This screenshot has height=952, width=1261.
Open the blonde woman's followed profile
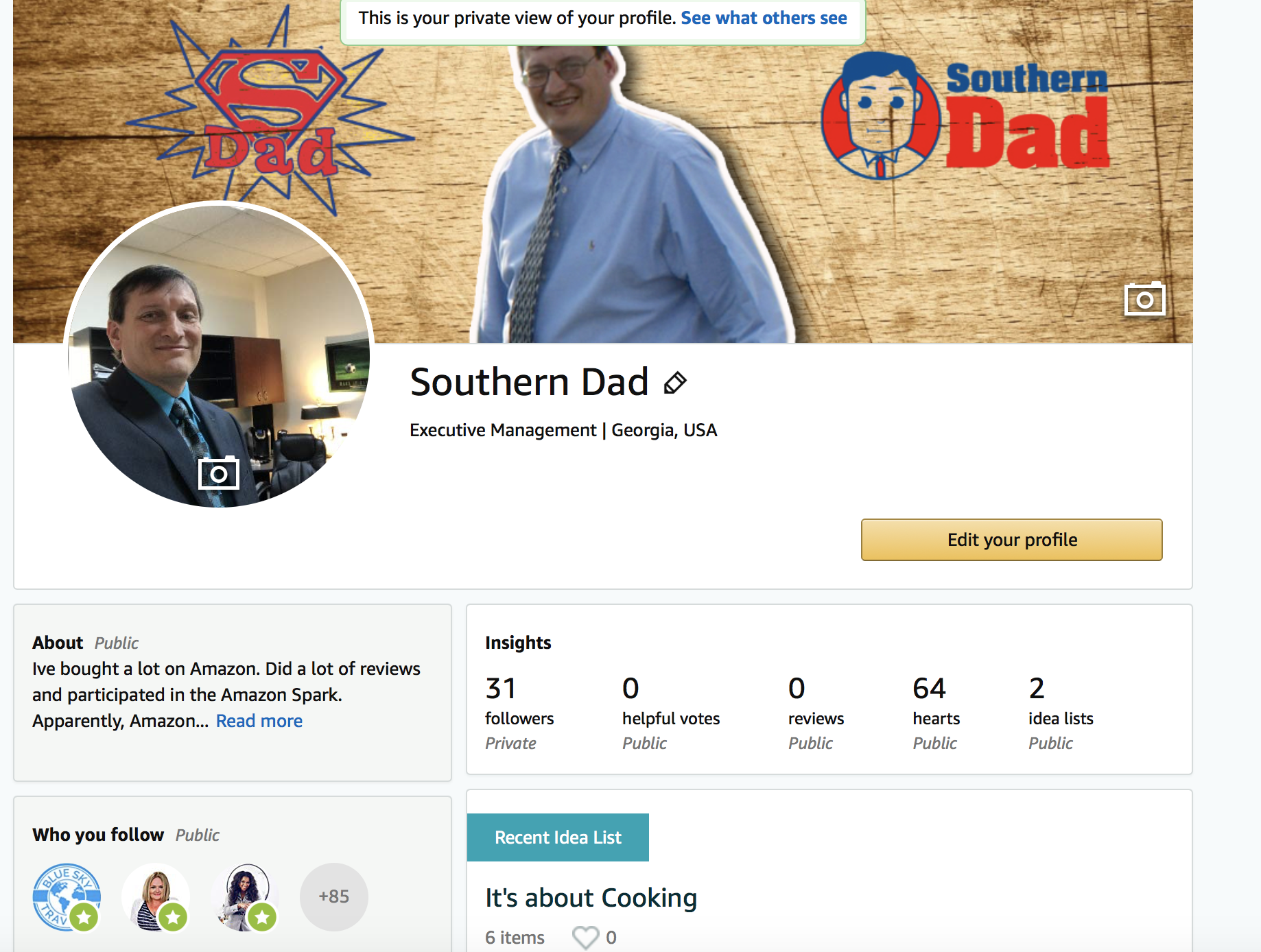[156, 896]
